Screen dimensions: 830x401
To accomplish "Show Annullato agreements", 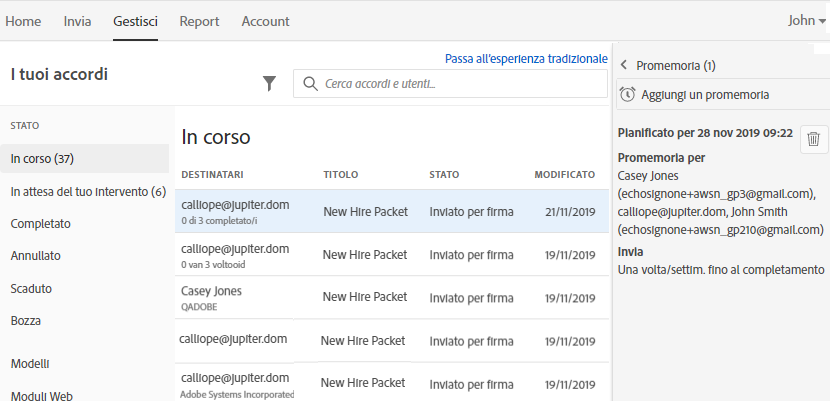I will [x=36, y=256].
